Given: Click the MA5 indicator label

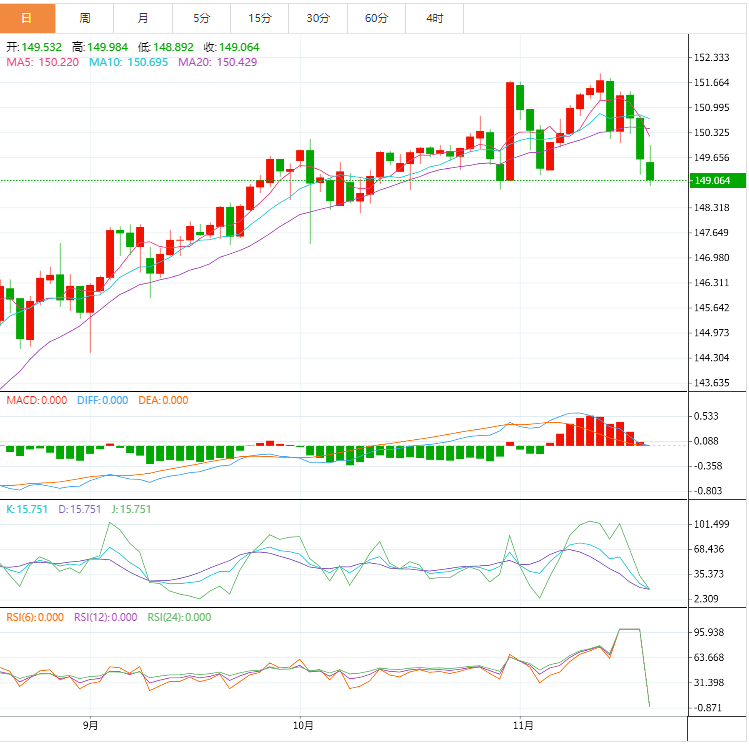Looking at the screenshot, I should pyautogui.click(x=42, y=62).
